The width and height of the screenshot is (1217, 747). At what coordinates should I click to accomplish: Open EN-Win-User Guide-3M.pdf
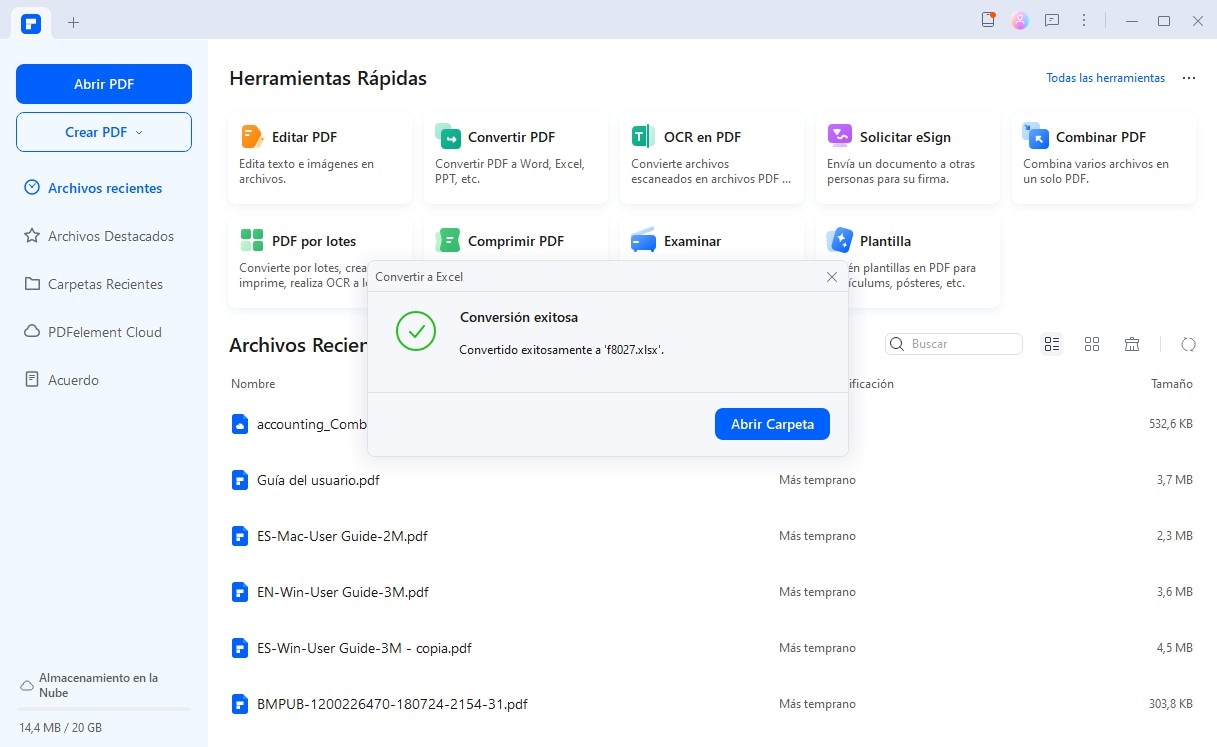point(343,592)
